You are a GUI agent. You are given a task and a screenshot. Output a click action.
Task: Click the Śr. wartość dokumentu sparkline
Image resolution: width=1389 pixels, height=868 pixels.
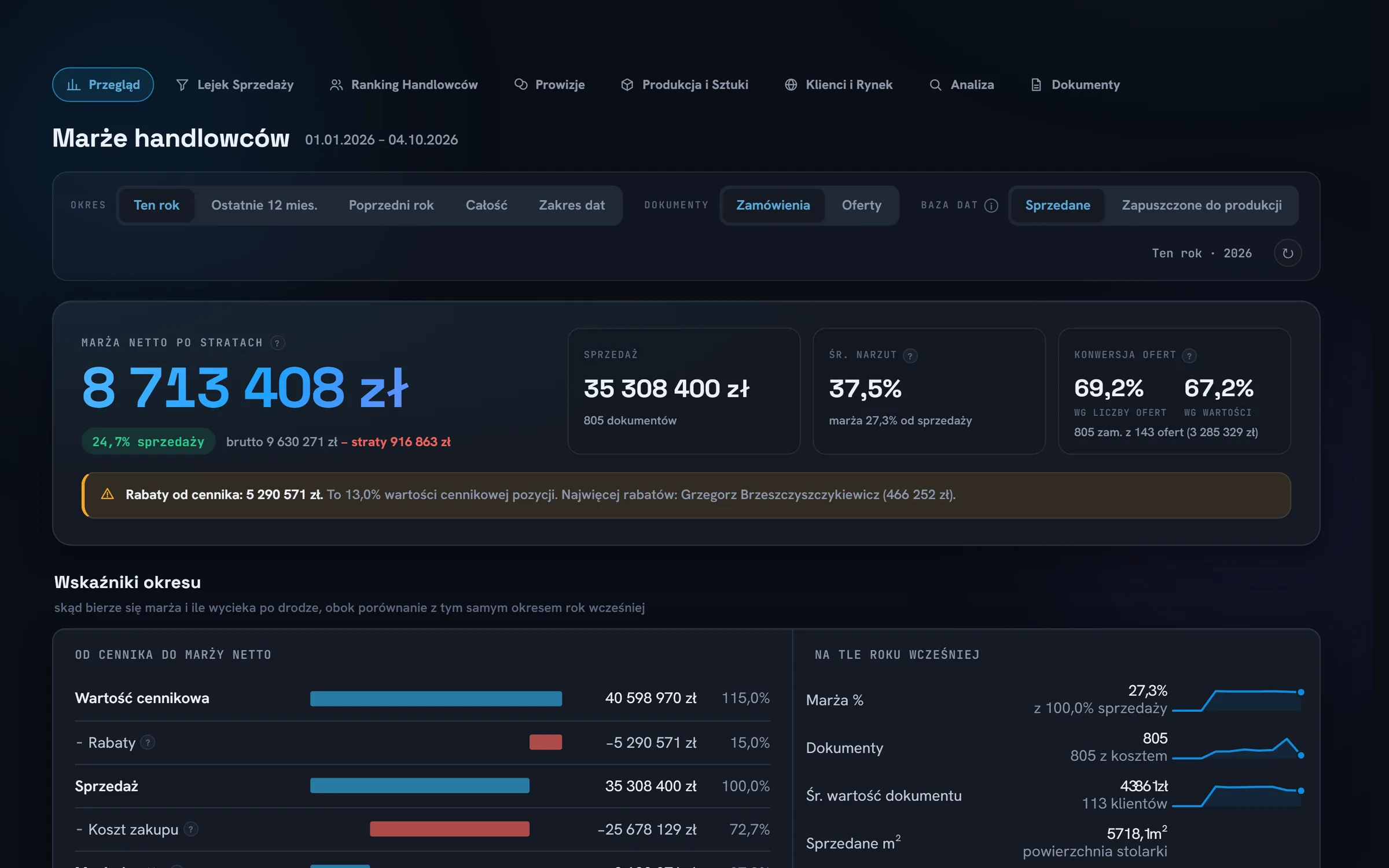[x=1237, y=796]
